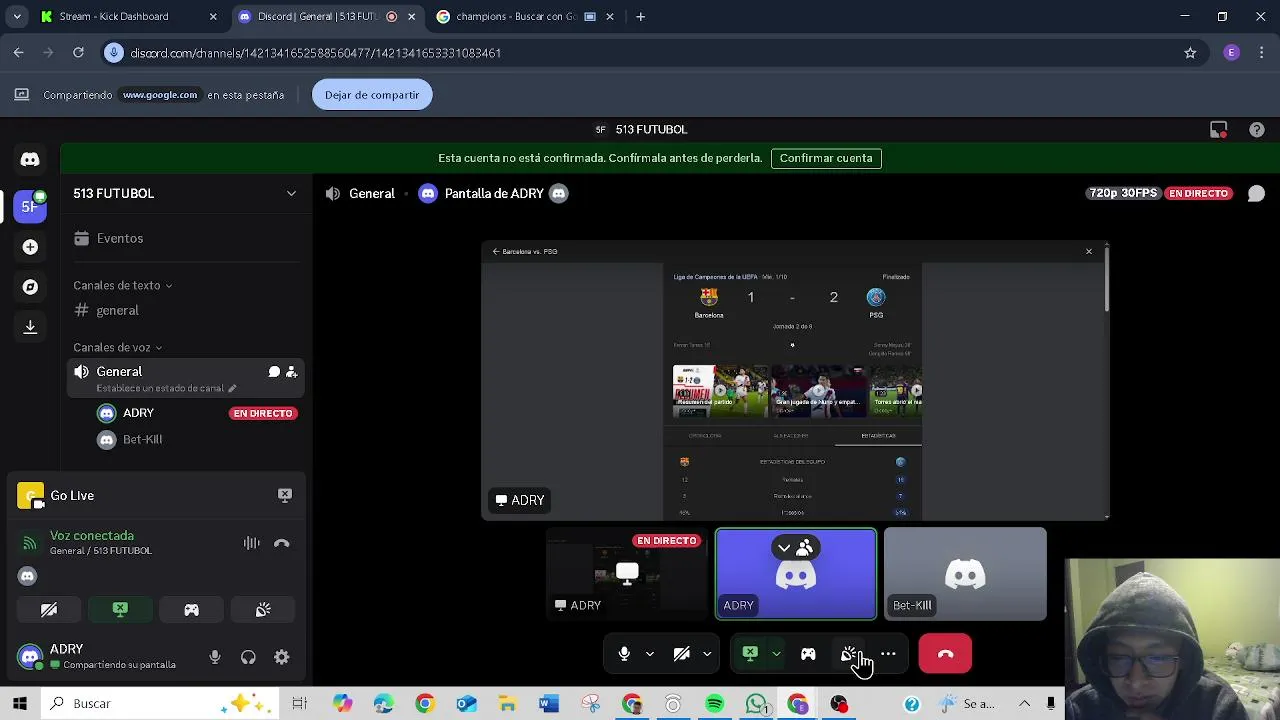The width and height of the screenshot is (1280, 720).
Task: Open noise suppression waveform icon
Action: click(252, 543)
